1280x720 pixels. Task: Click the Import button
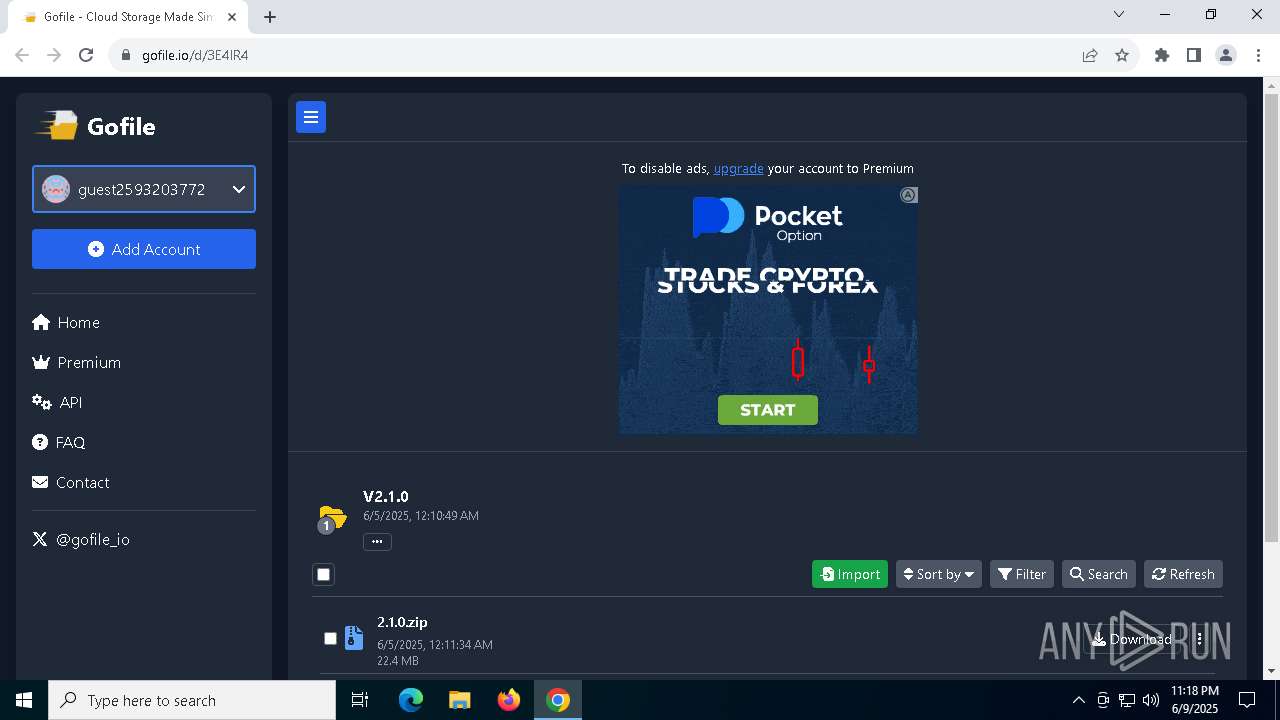click(850, 574)
